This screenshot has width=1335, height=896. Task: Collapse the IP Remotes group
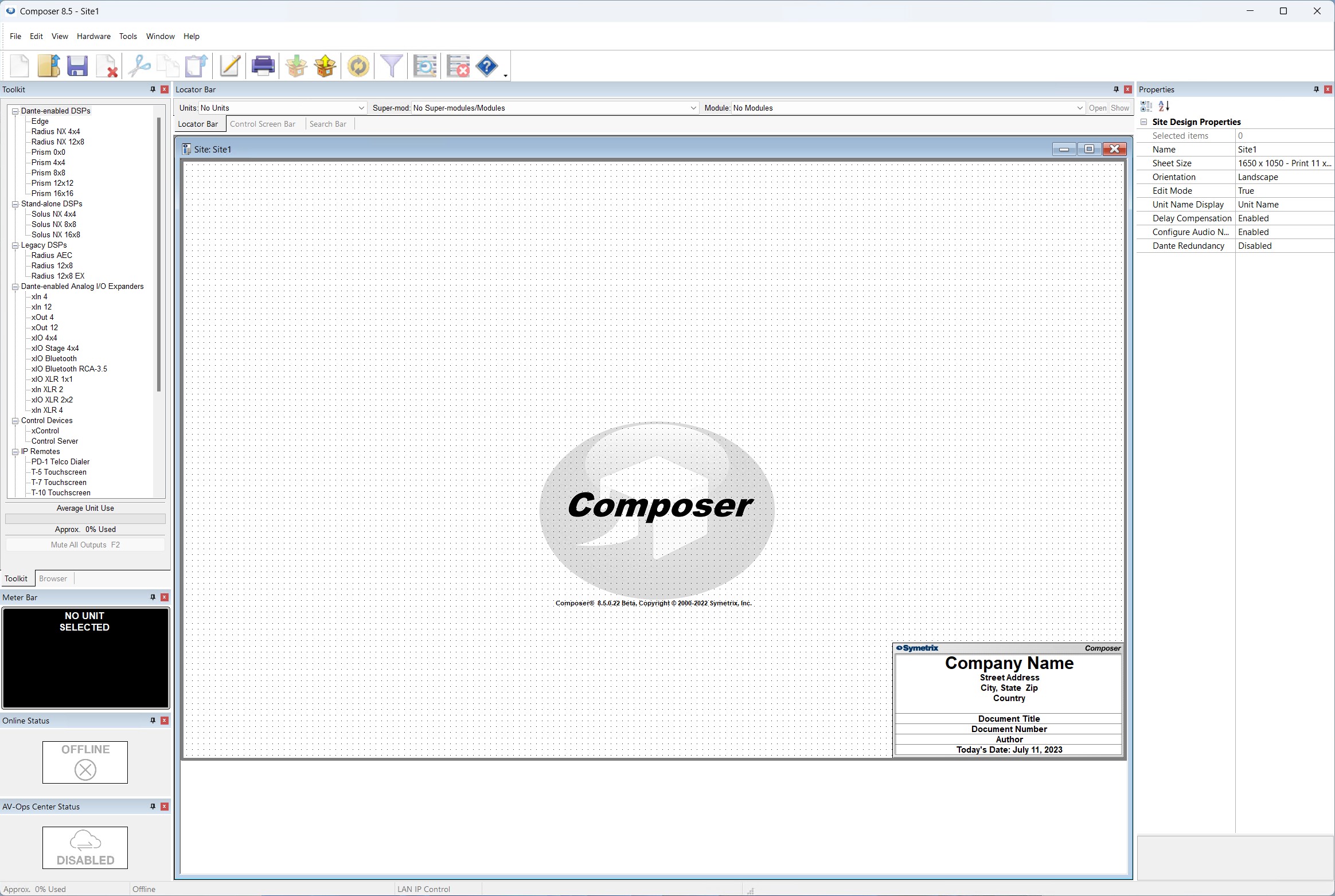[15, 452]
